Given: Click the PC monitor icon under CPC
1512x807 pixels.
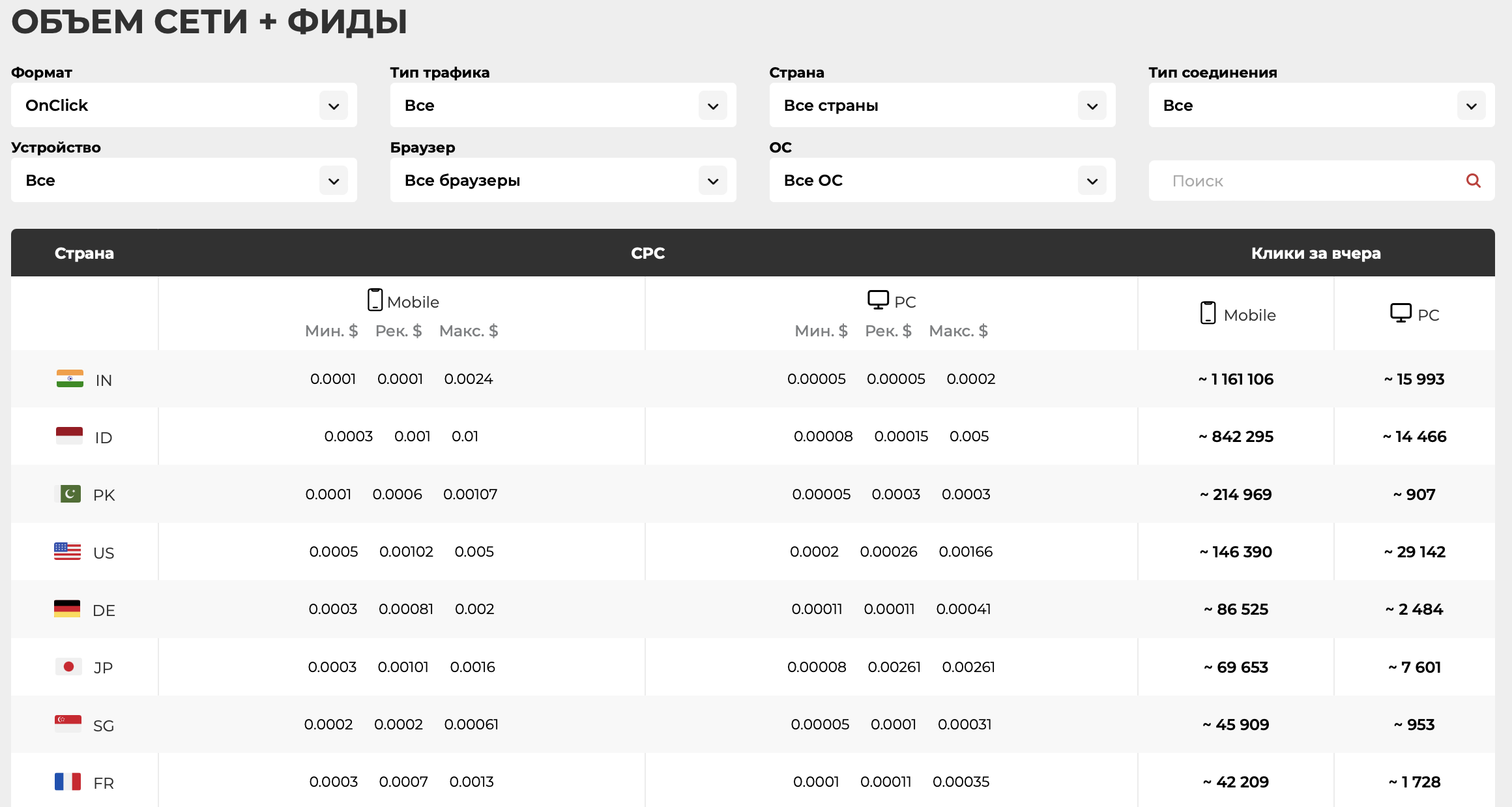Looking at the screenshot, I should 878,300.
